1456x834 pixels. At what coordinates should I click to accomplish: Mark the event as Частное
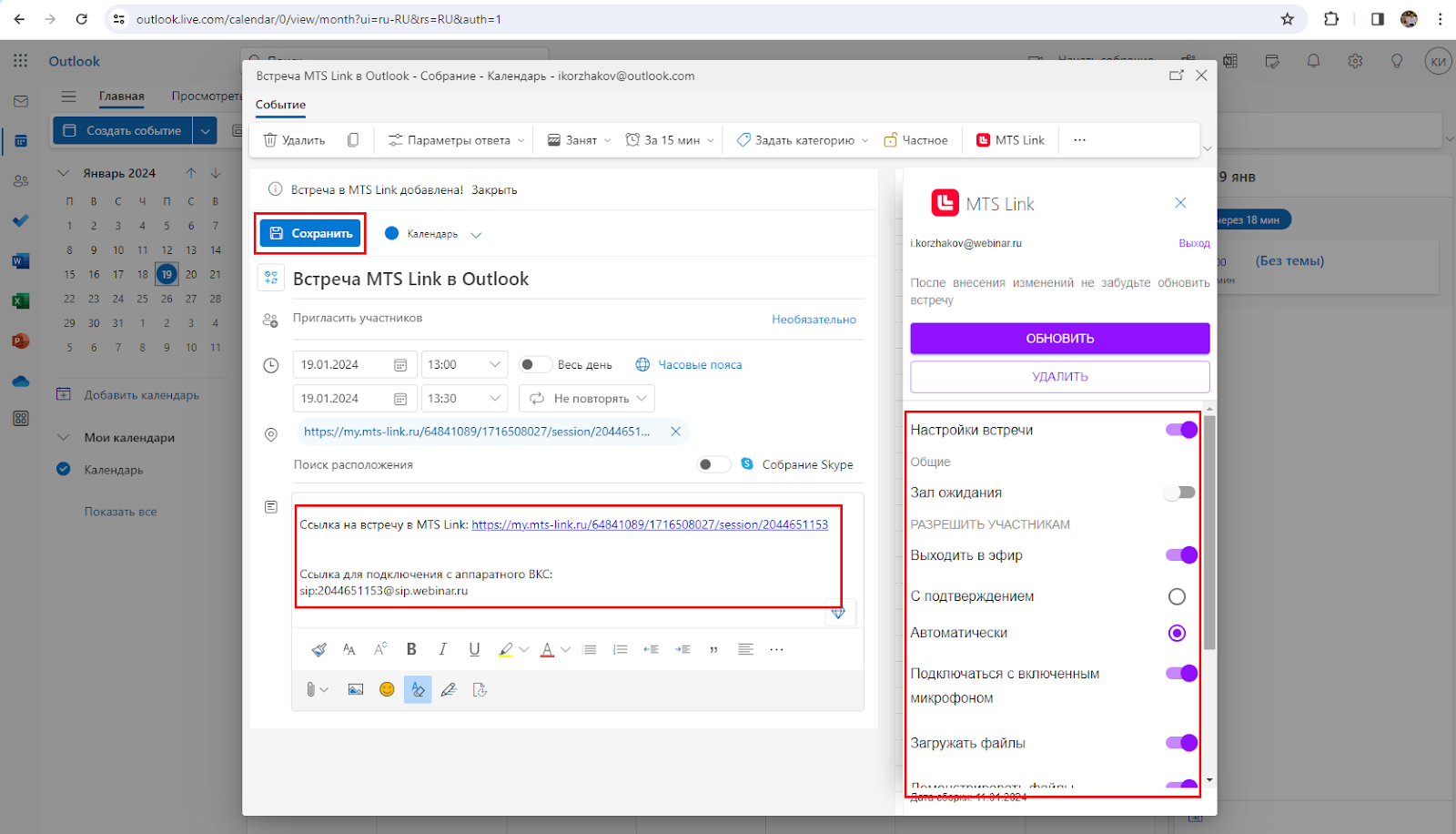915,140
